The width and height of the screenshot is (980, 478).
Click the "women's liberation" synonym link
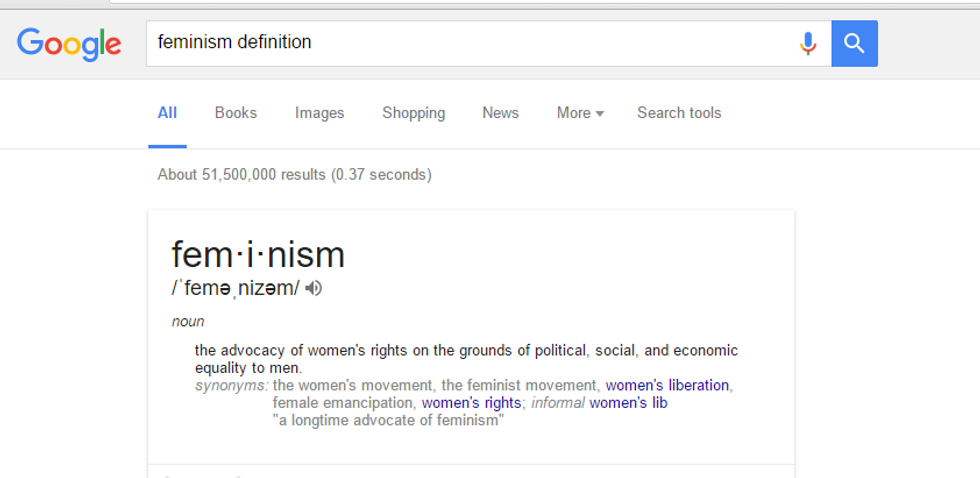pos(667,385)
